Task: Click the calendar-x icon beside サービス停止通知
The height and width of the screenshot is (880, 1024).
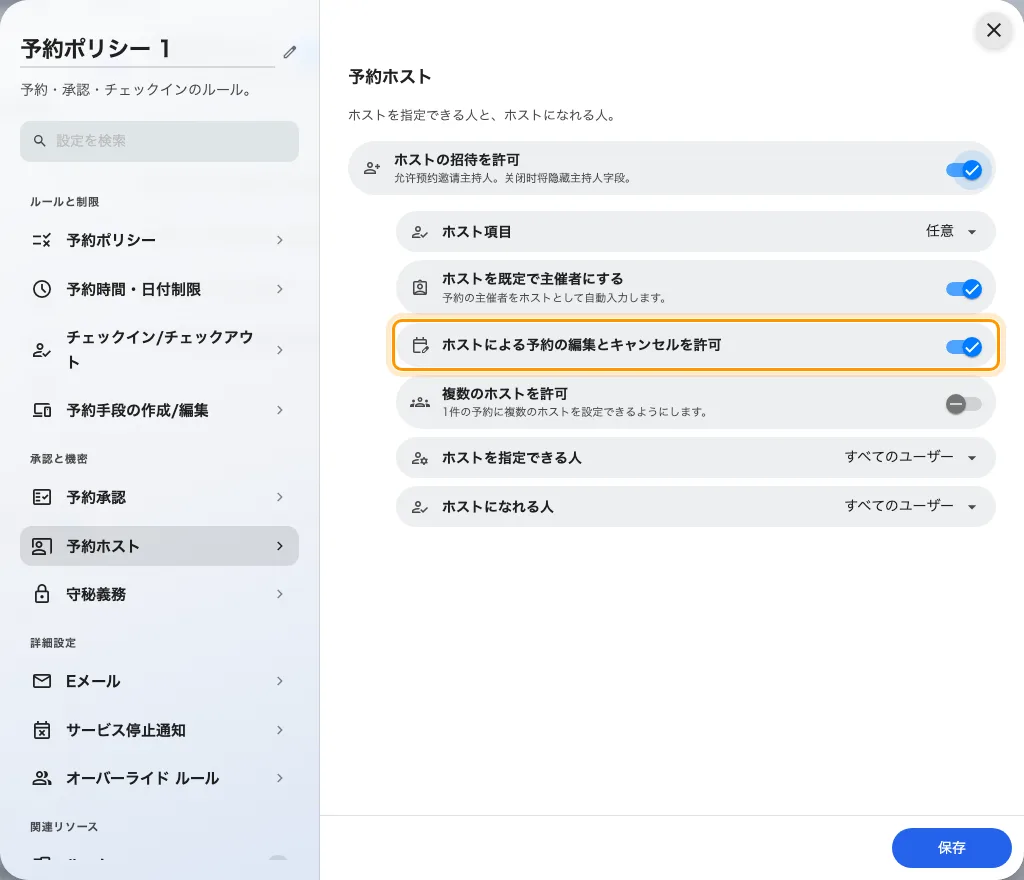Action: point(42,730)
